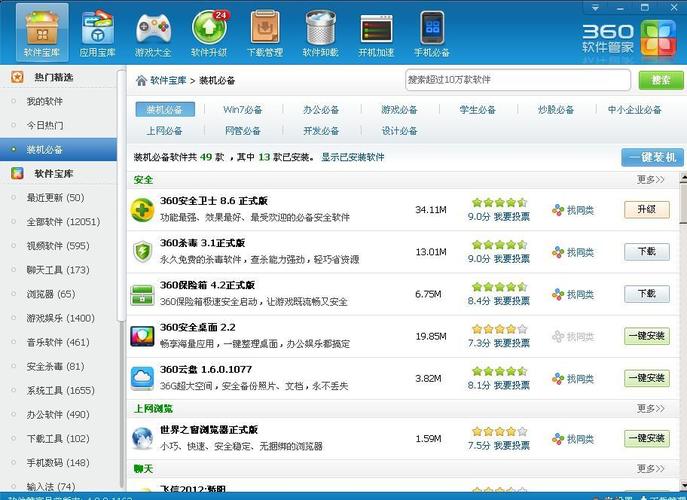The height and width of the screenshot is (500, 687).
Task: Click 我要投票 for 360安全卫士
Action: point(512,216)
